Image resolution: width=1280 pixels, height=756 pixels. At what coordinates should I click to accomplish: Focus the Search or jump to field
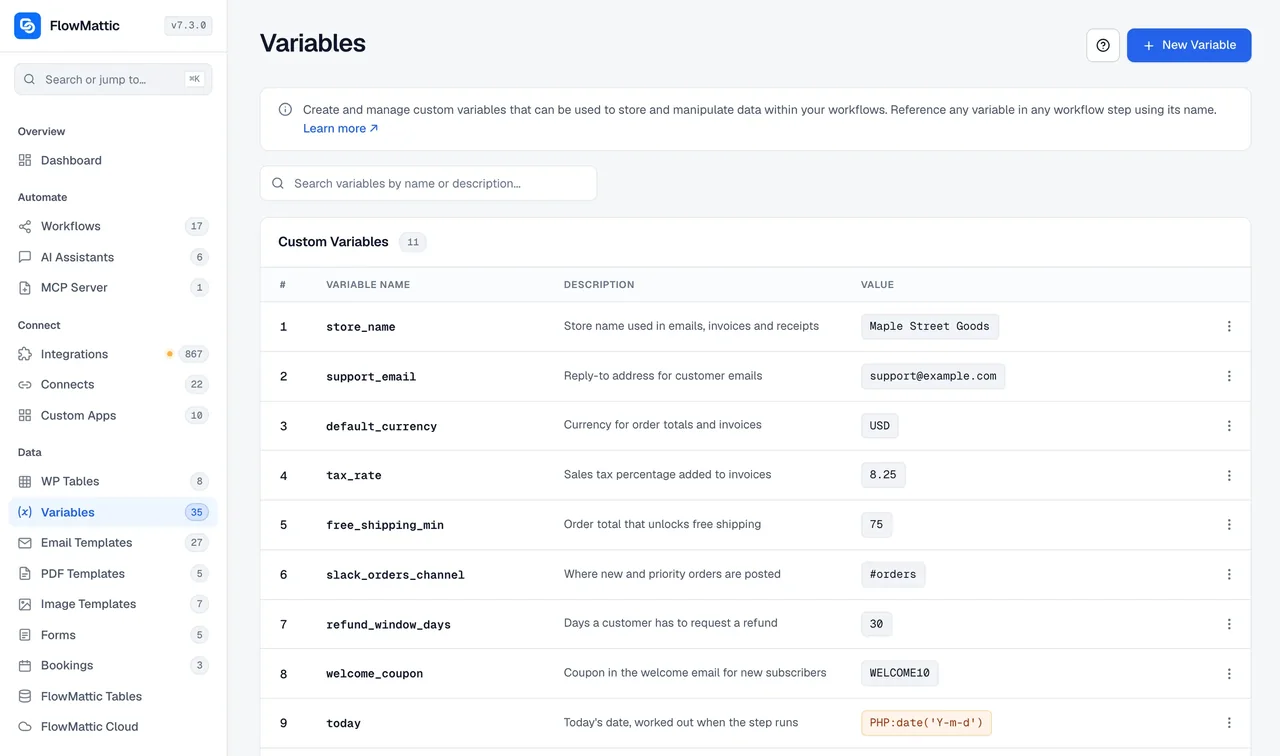[113, 79]
